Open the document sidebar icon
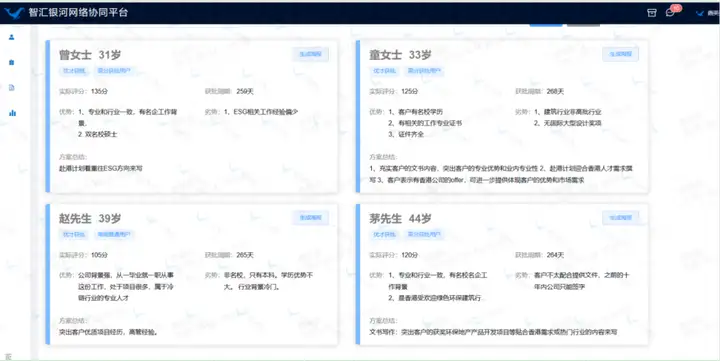The image size is (720, 361). tap(11, 88)
